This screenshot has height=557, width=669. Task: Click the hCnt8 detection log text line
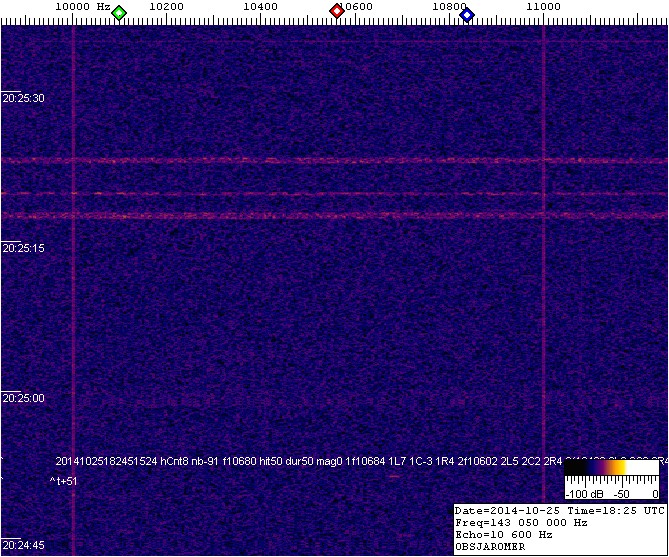[x=300, y=461]
